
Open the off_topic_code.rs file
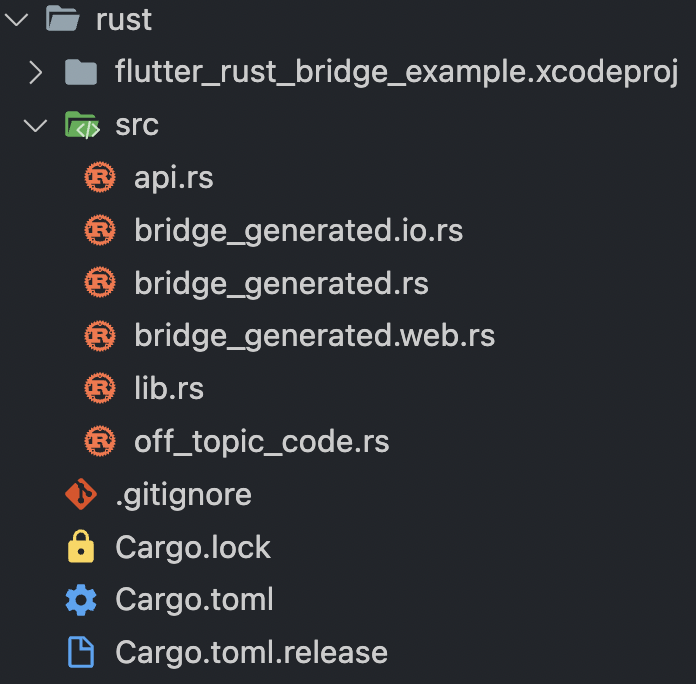coord(261,441)
